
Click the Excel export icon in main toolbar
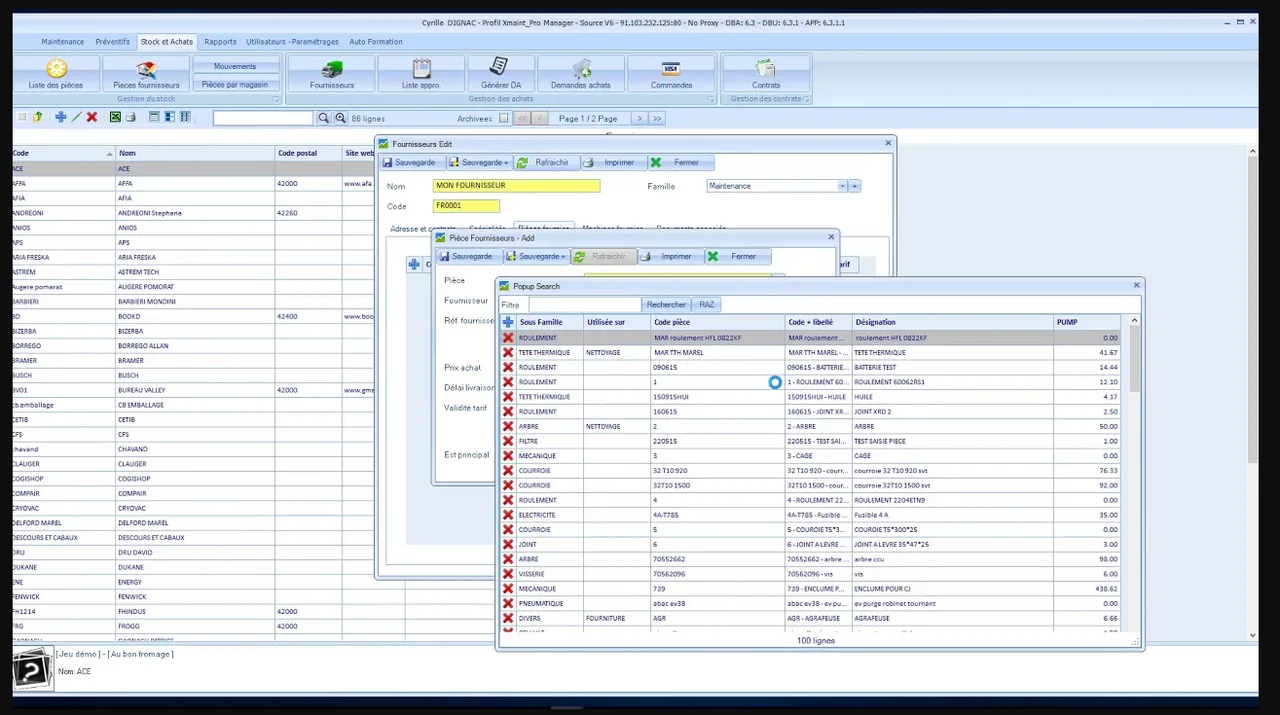pyautogui.click(x=115, y=117)
